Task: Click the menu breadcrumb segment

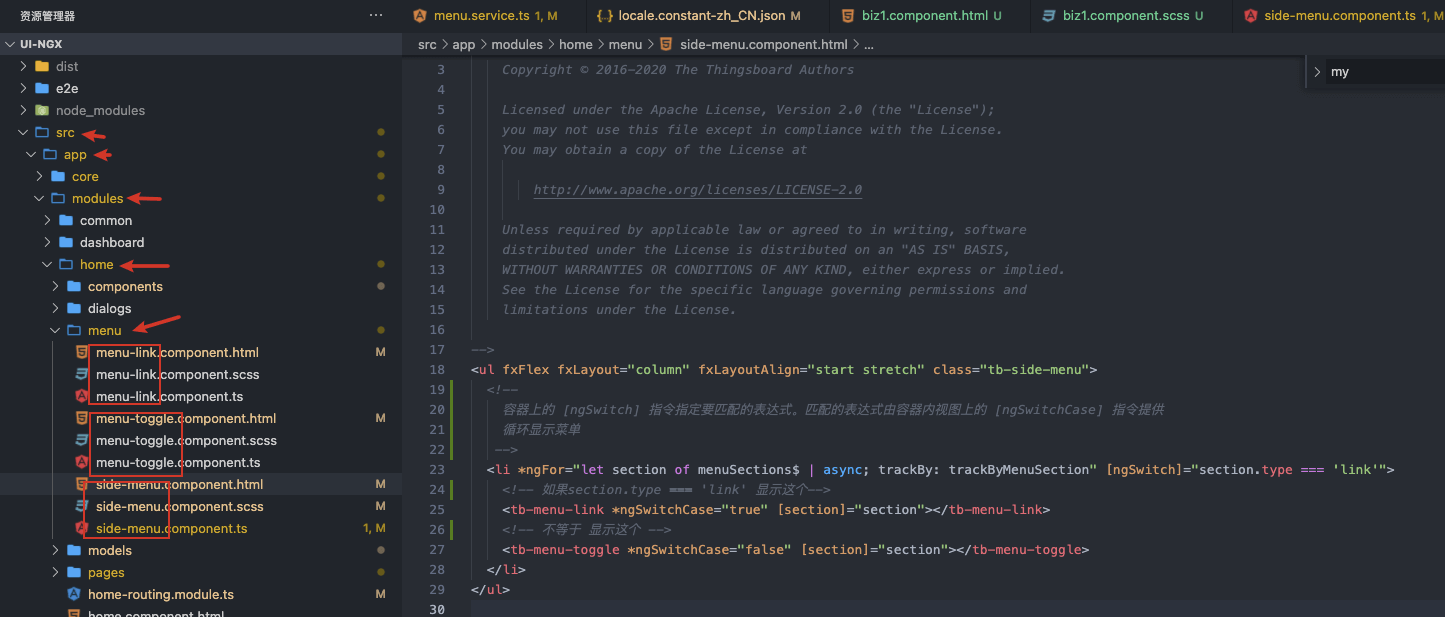Action: [625, 44]
